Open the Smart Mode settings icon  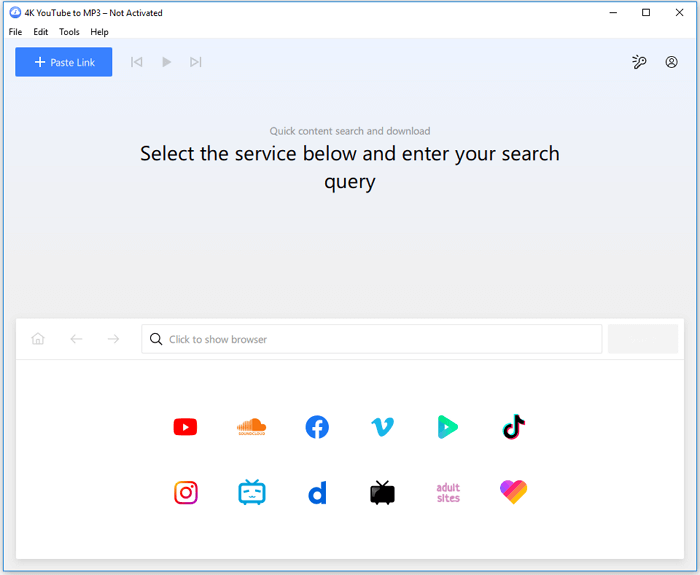639,62
